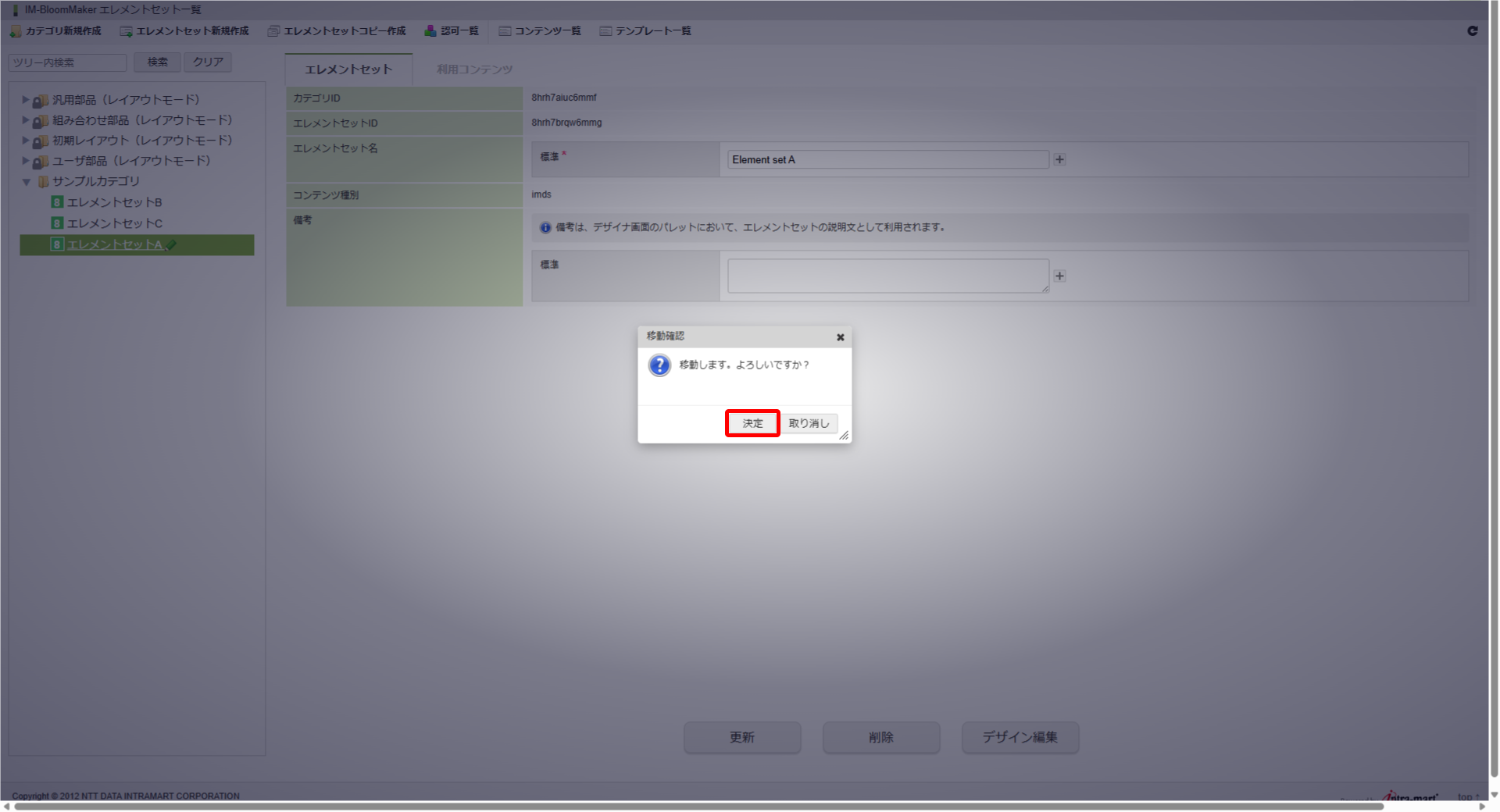This screenshot has width=1500, height=812.
Task: Select 汎用部品 (レイアウトモード) in the tree
Action: tap(126, 100)
